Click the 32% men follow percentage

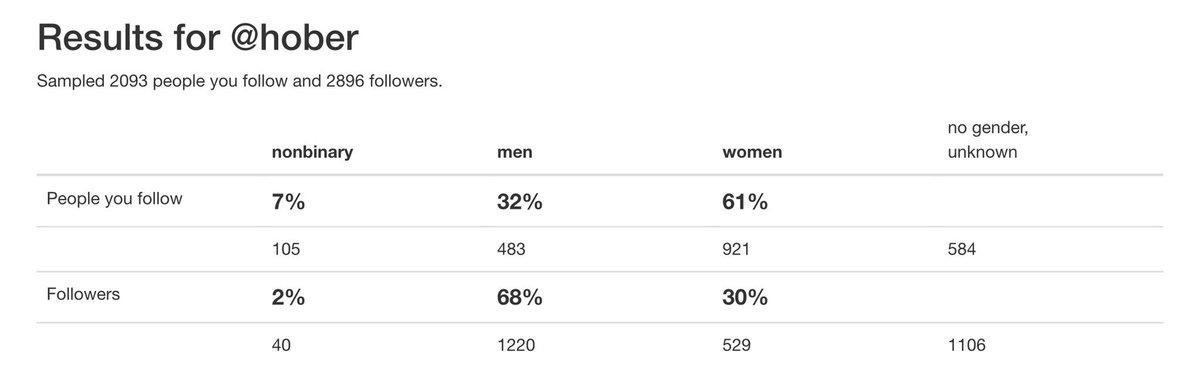pyautogui.click(x=520, y=201)
